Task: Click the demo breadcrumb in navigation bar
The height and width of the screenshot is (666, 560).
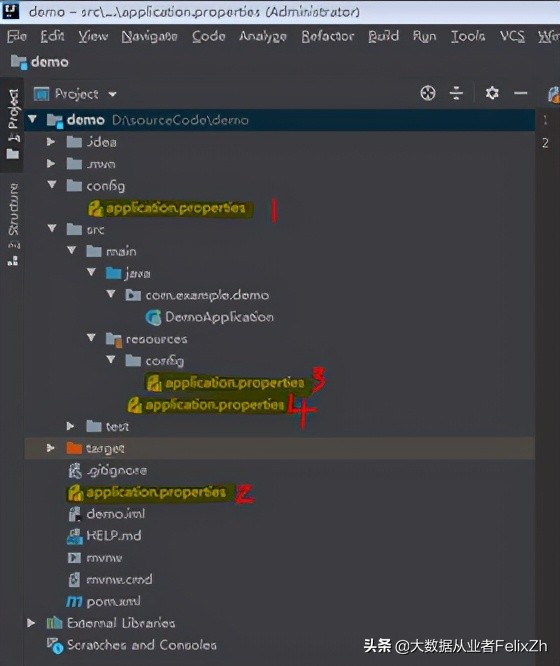Action: pos(40,62)
